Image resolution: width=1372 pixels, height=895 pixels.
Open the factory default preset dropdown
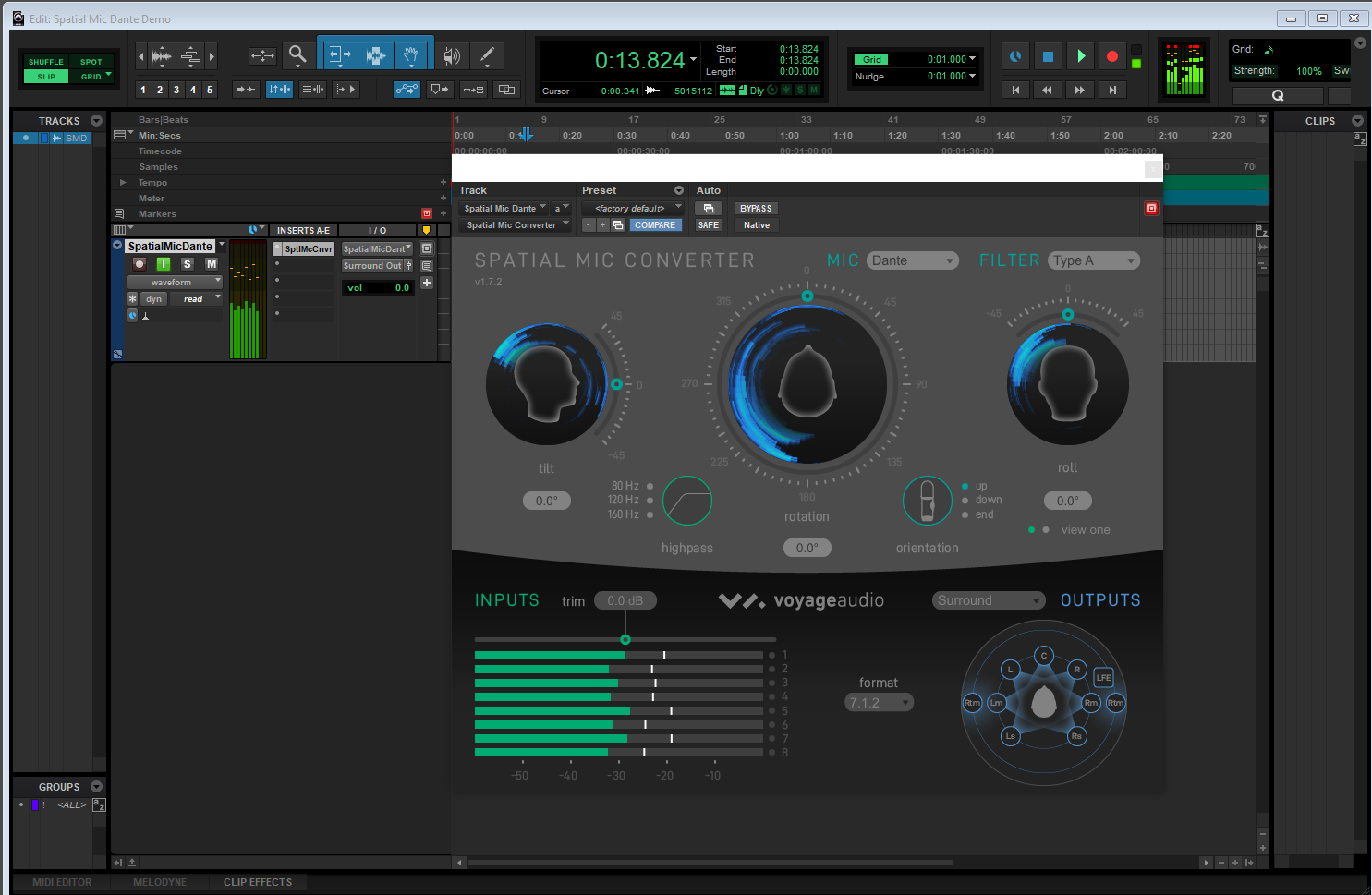(633, 208)
